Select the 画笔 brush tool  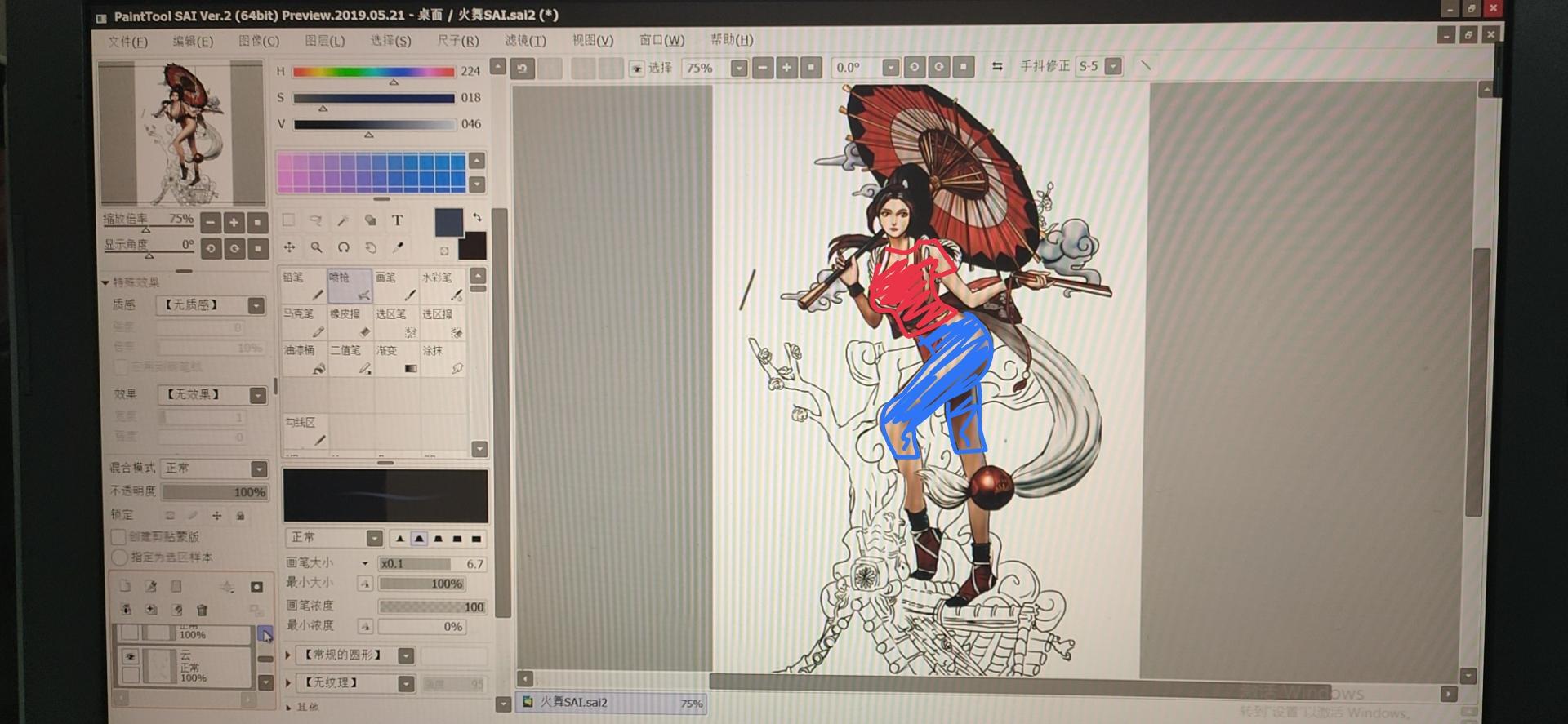396,286
